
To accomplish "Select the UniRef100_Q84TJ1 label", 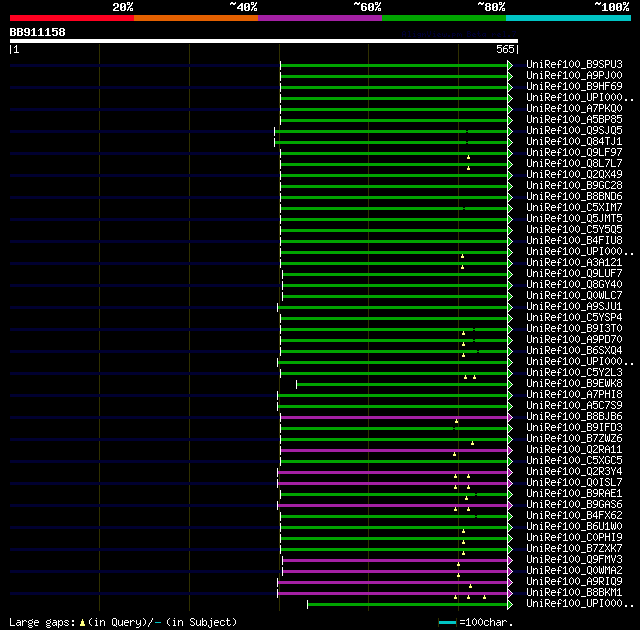I will pyautogui.click(x=574, y=142).
